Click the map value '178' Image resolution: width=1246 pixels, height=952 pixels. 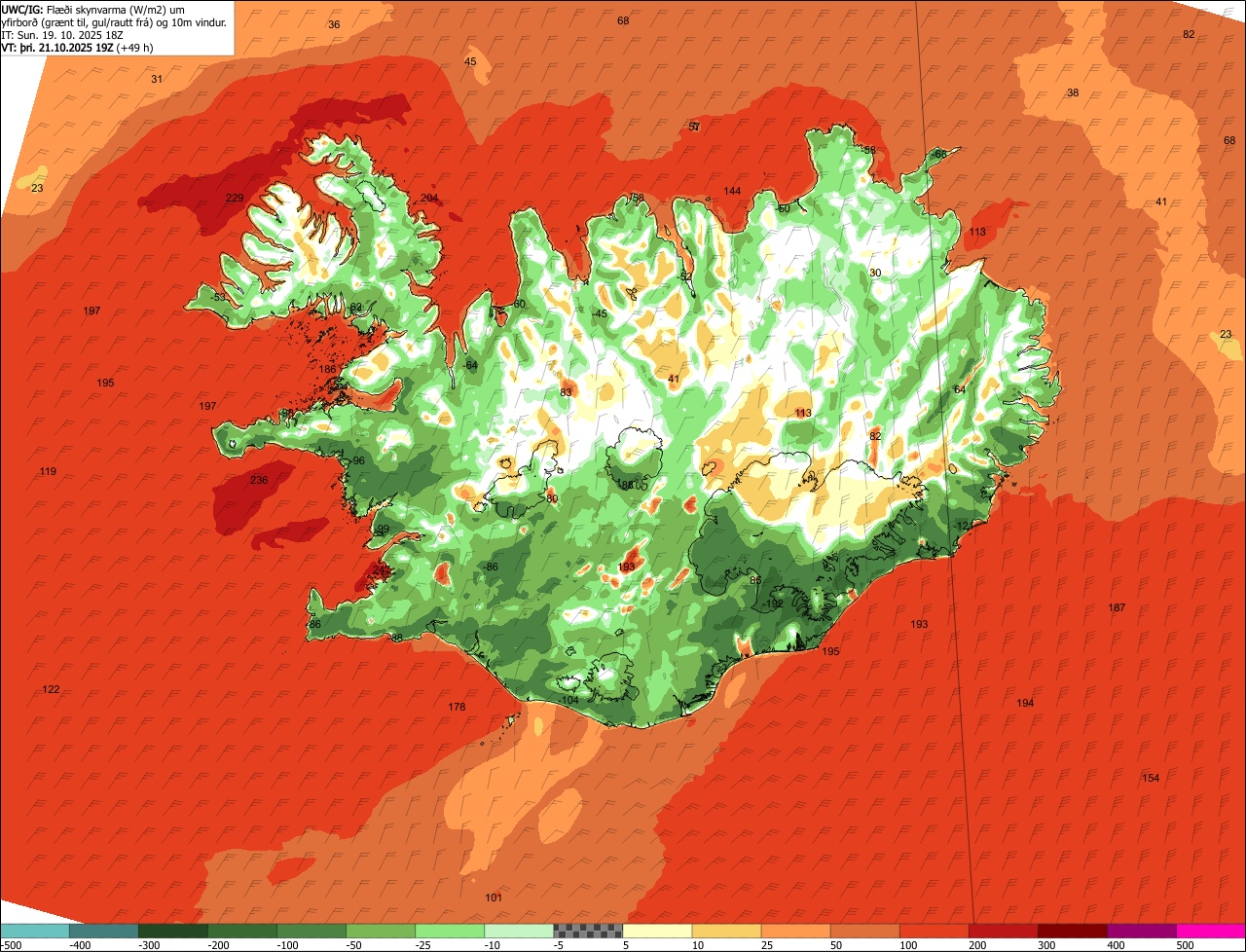pos(457,707)
